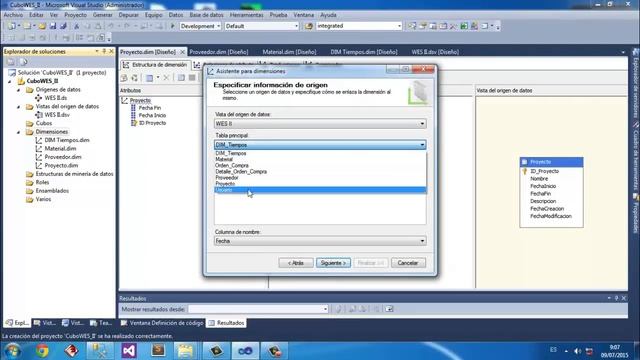Select Material in the table list

[x=320, y=160]
